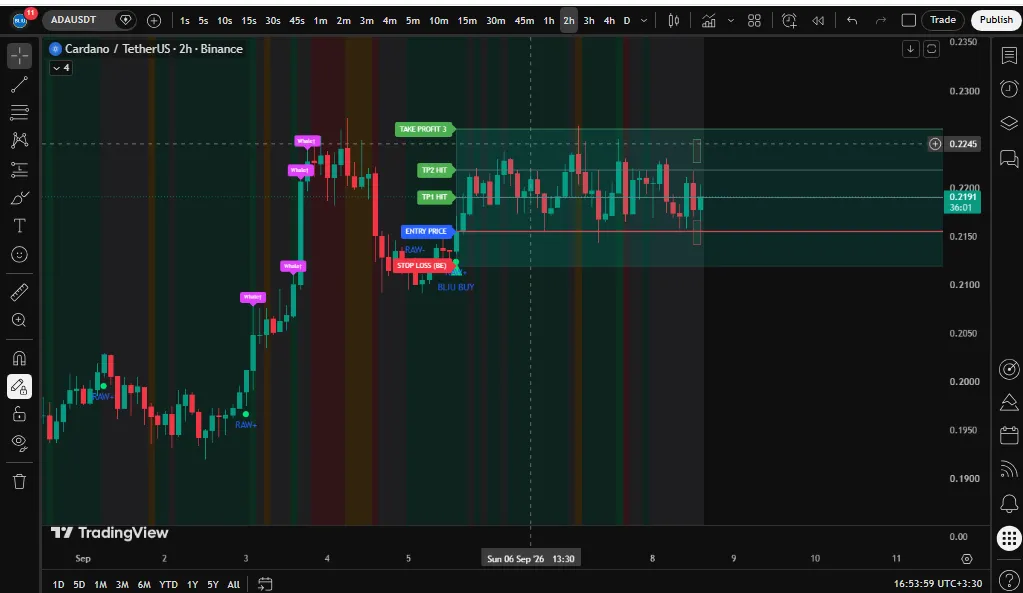The width and height of the screenshot is (1023, 593).
Task: Switch to the 15m timeframe
Action: 467,21
